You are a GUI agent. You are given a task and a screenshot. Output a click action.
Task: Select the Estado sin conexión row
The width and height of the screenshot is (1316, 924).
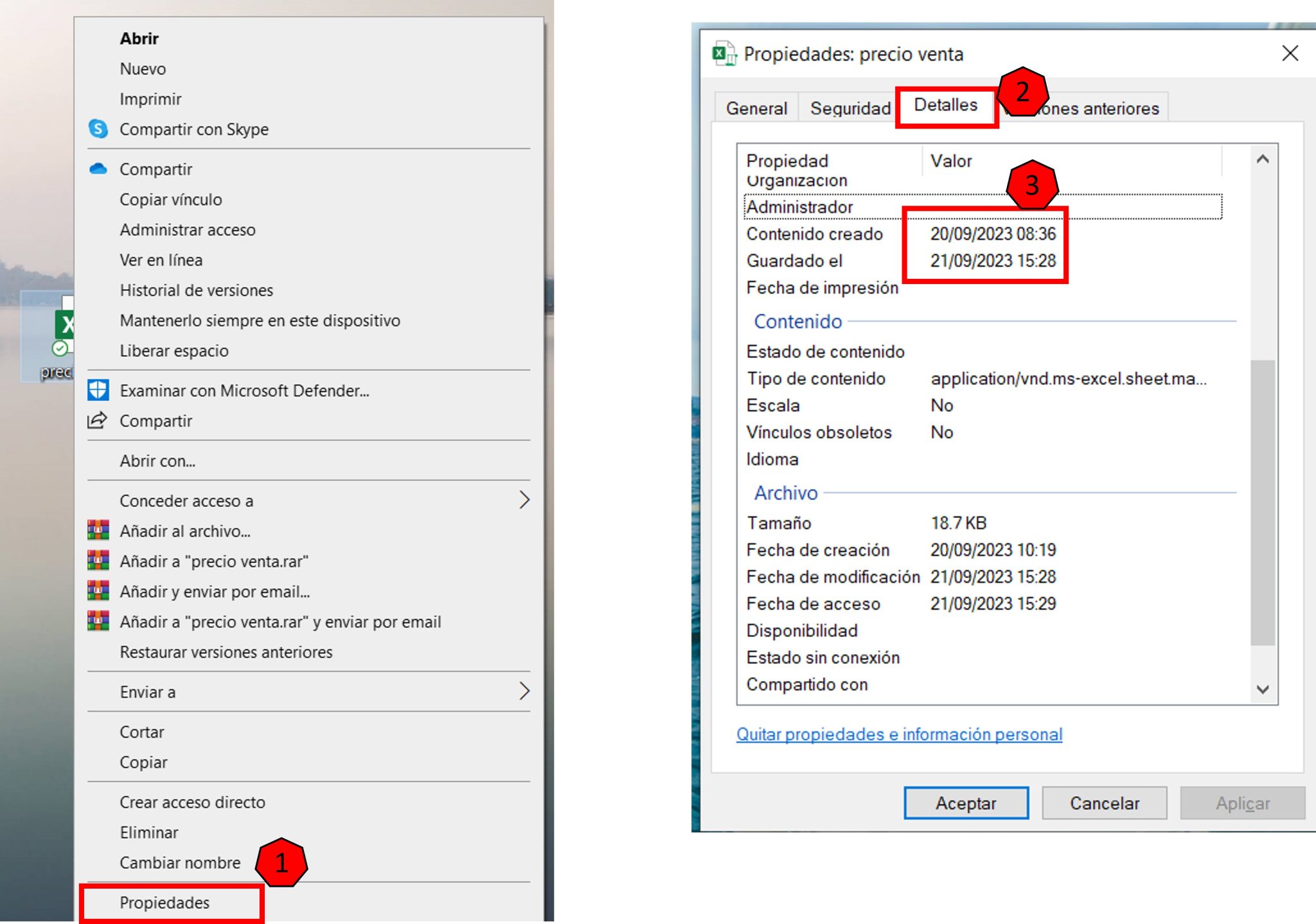[x=983, y=658]
